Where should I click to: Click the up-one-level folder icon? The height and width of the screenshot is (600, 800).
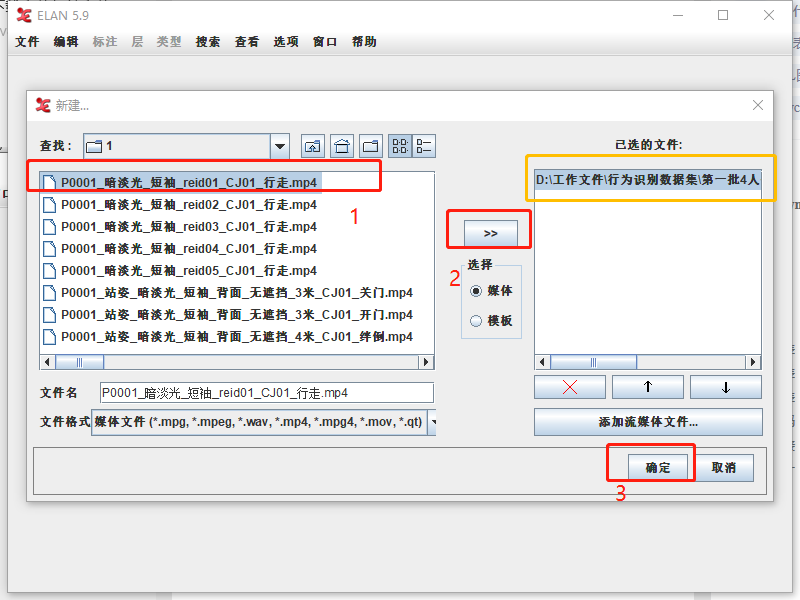click(x=312, y=145)
